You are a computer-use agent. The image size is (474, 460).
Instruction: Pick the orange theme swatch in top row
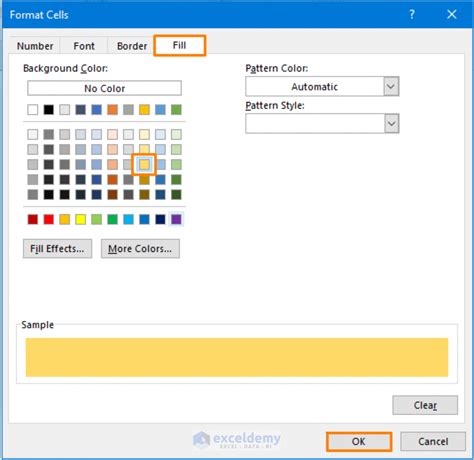point(112,110)
